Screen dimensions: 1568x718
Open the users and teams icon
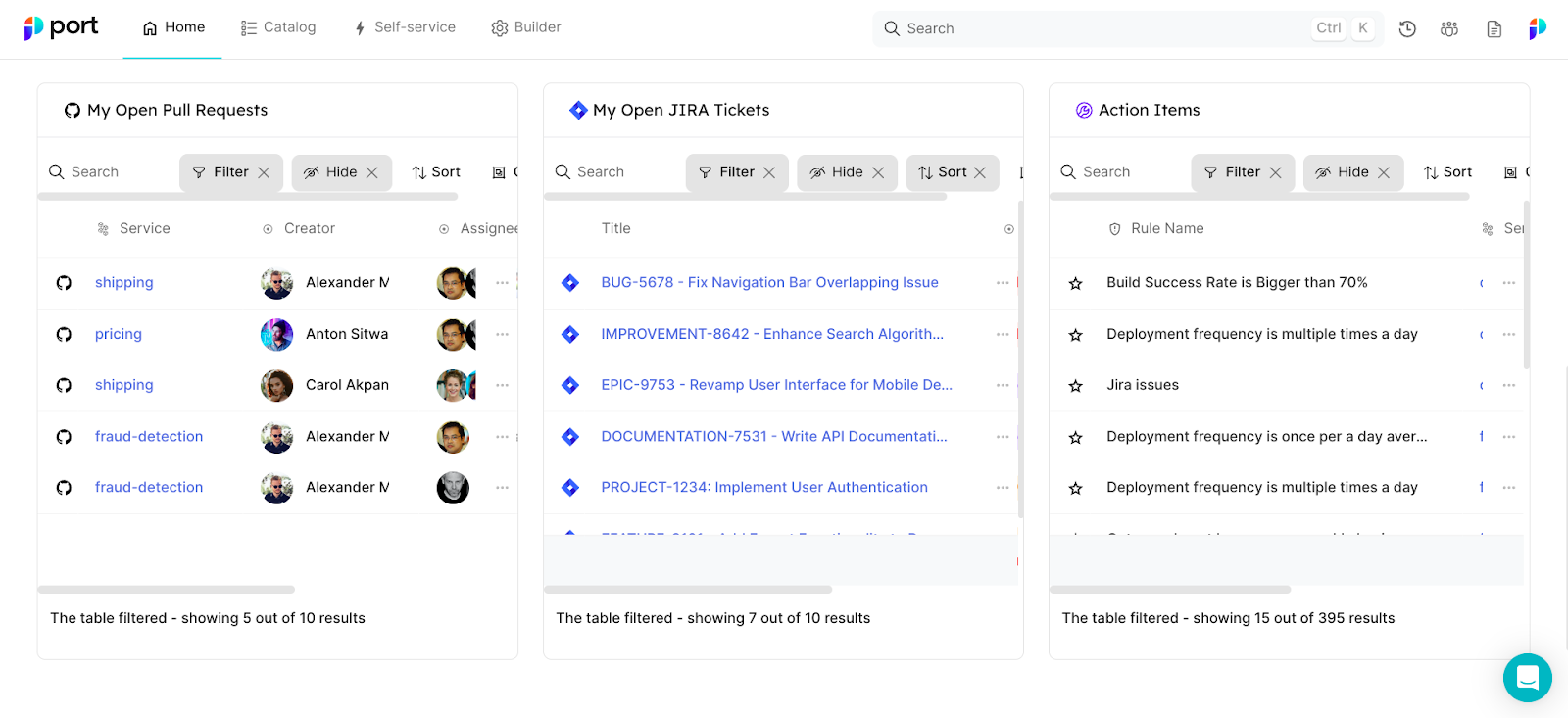1449,29
